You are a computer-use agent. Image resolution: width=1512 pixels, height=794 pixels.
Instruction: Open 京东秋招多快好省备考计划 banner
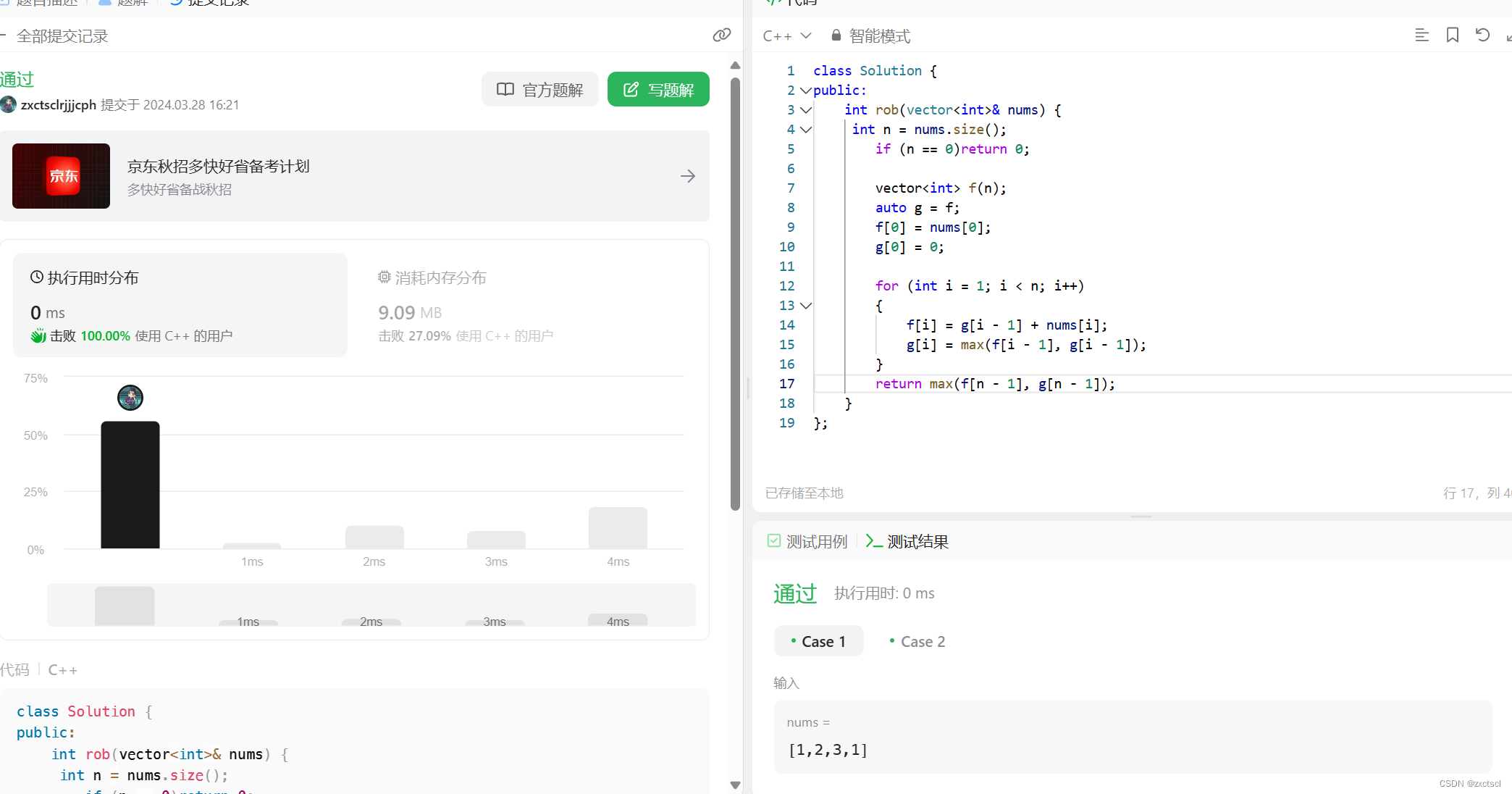[x=355, y=176]
